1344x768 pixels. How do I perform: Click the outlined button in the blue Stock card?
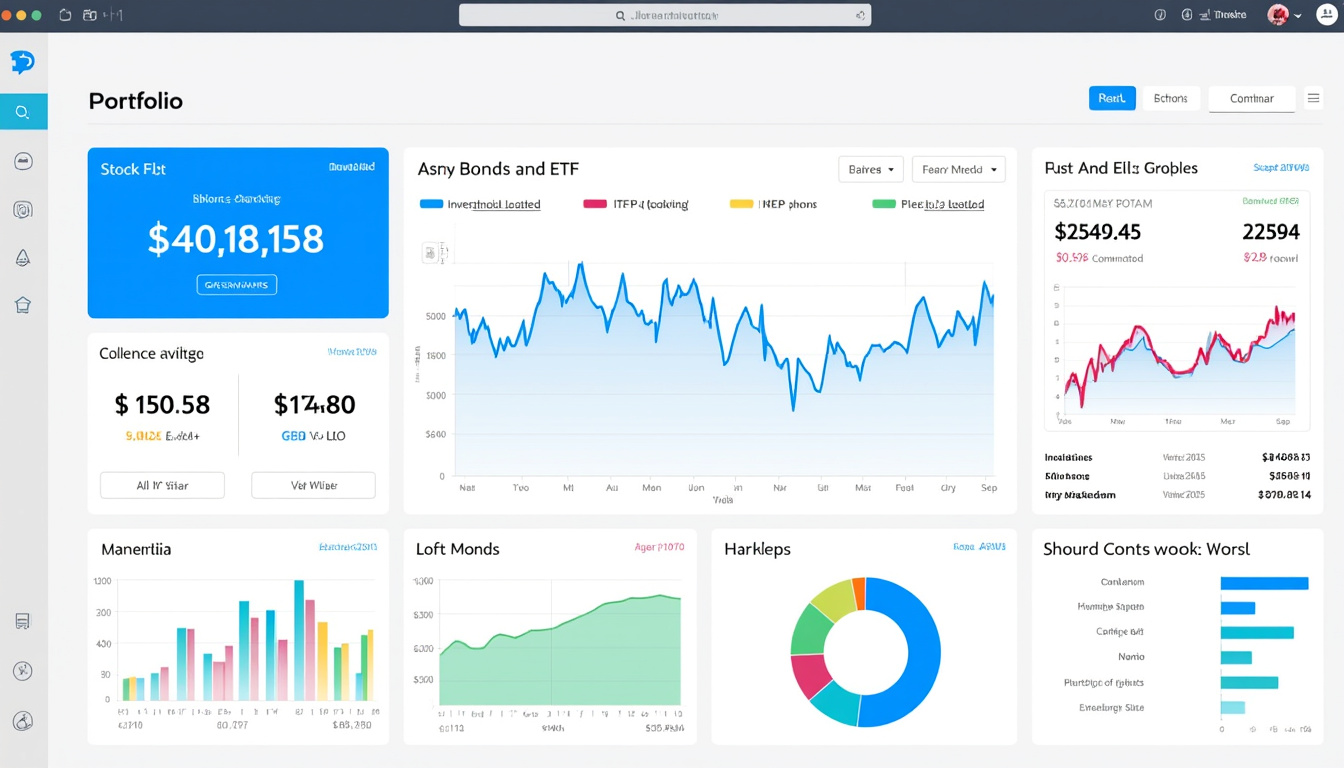(x=237, y=285)
